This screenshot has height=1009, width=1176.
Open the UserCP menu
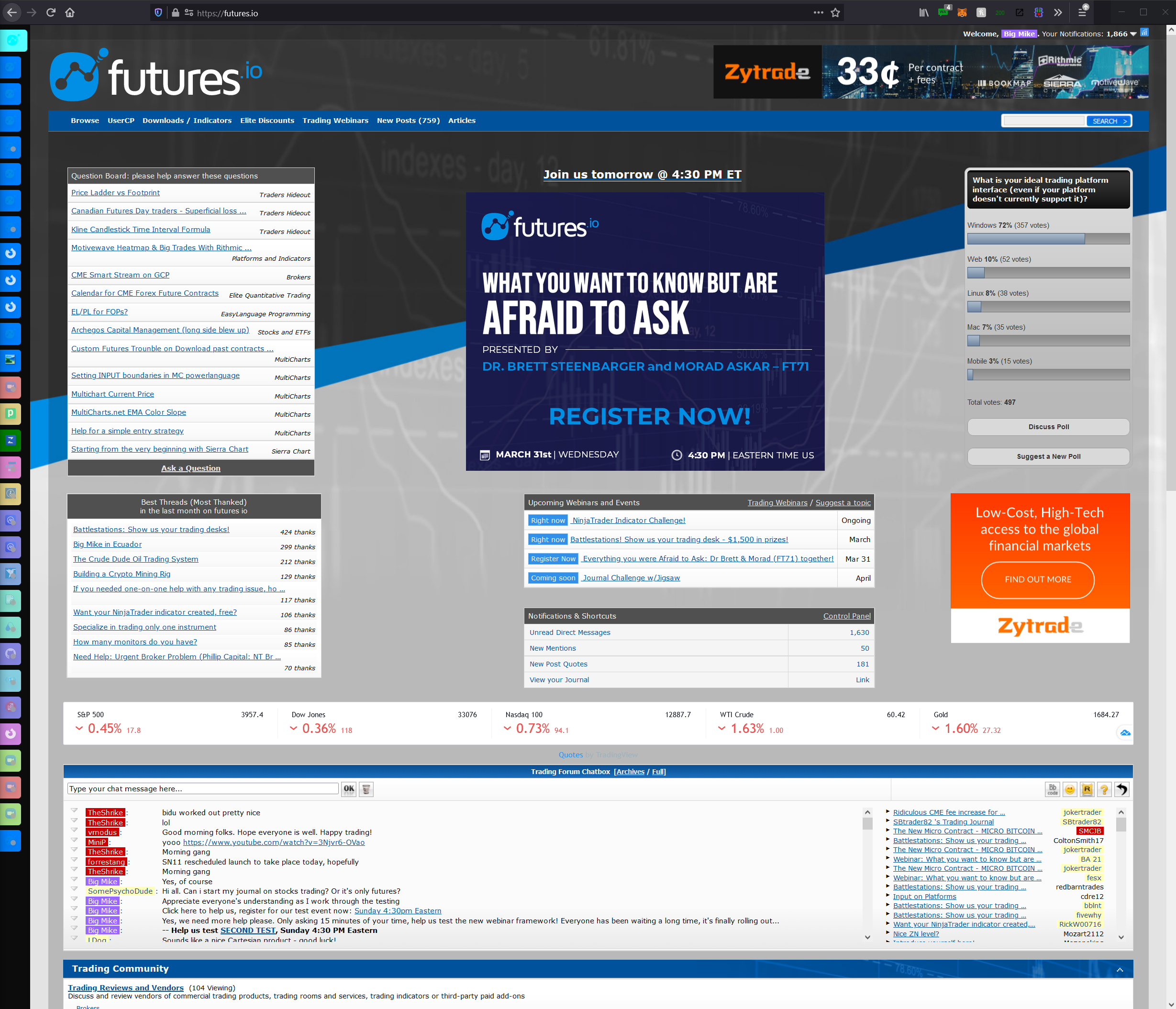121,120
